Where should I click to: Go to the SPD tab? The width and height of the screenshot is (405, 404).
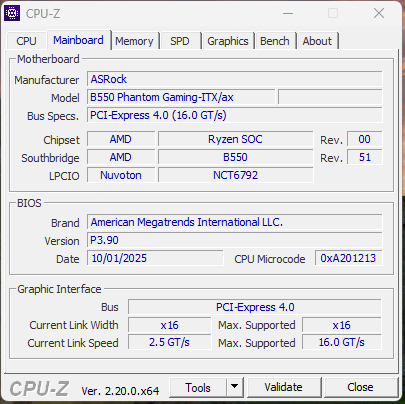[180, 41]
